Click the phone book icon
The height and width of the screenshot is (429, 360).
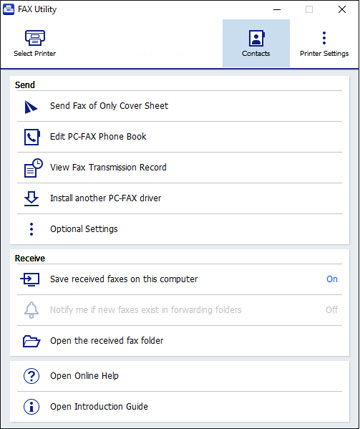point(32,137)
